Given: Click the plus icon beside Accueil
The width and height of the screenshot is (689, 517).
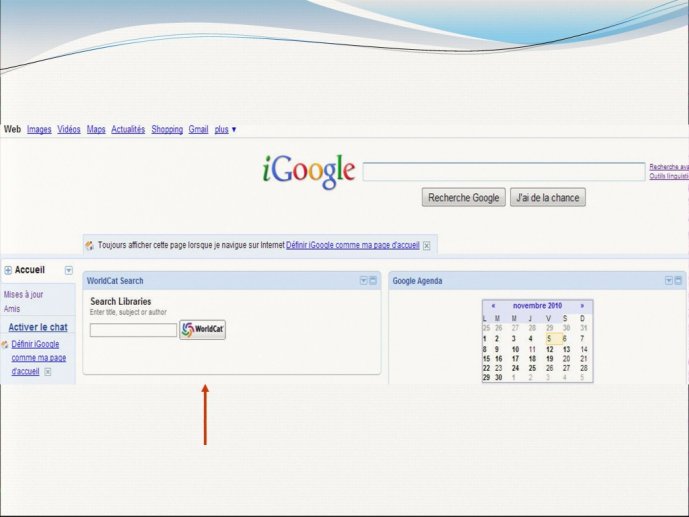Looking at the screenshot, I should point(8,270).
